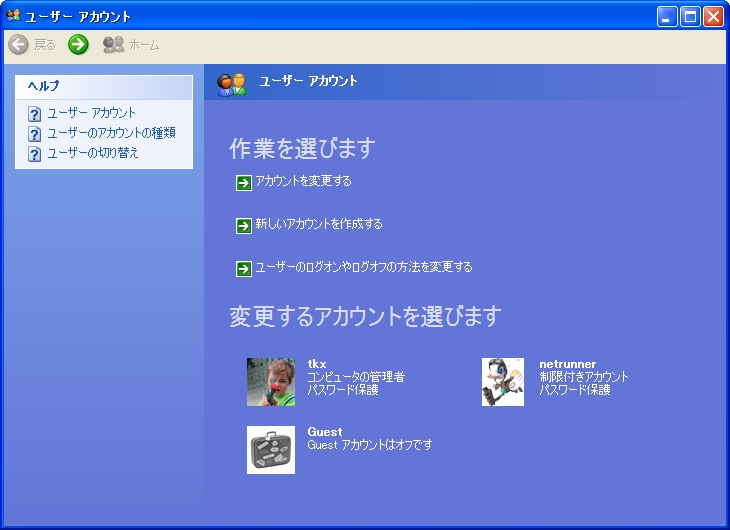Open help topic ユーザーのアカウントの種類
The height and width of the screenshot is (530, 730).
[x=112, y=133]
